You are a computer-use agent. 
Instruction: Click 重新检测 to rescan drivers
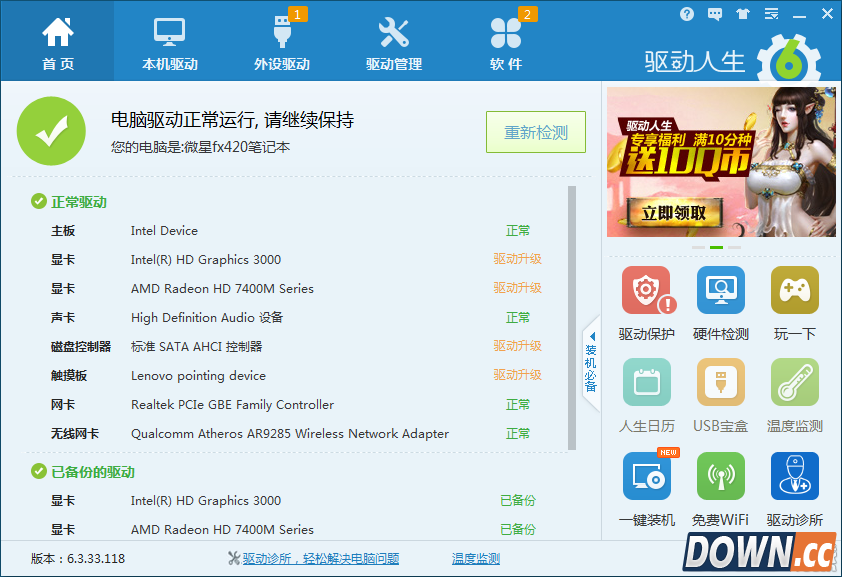[x=535, y=132]
